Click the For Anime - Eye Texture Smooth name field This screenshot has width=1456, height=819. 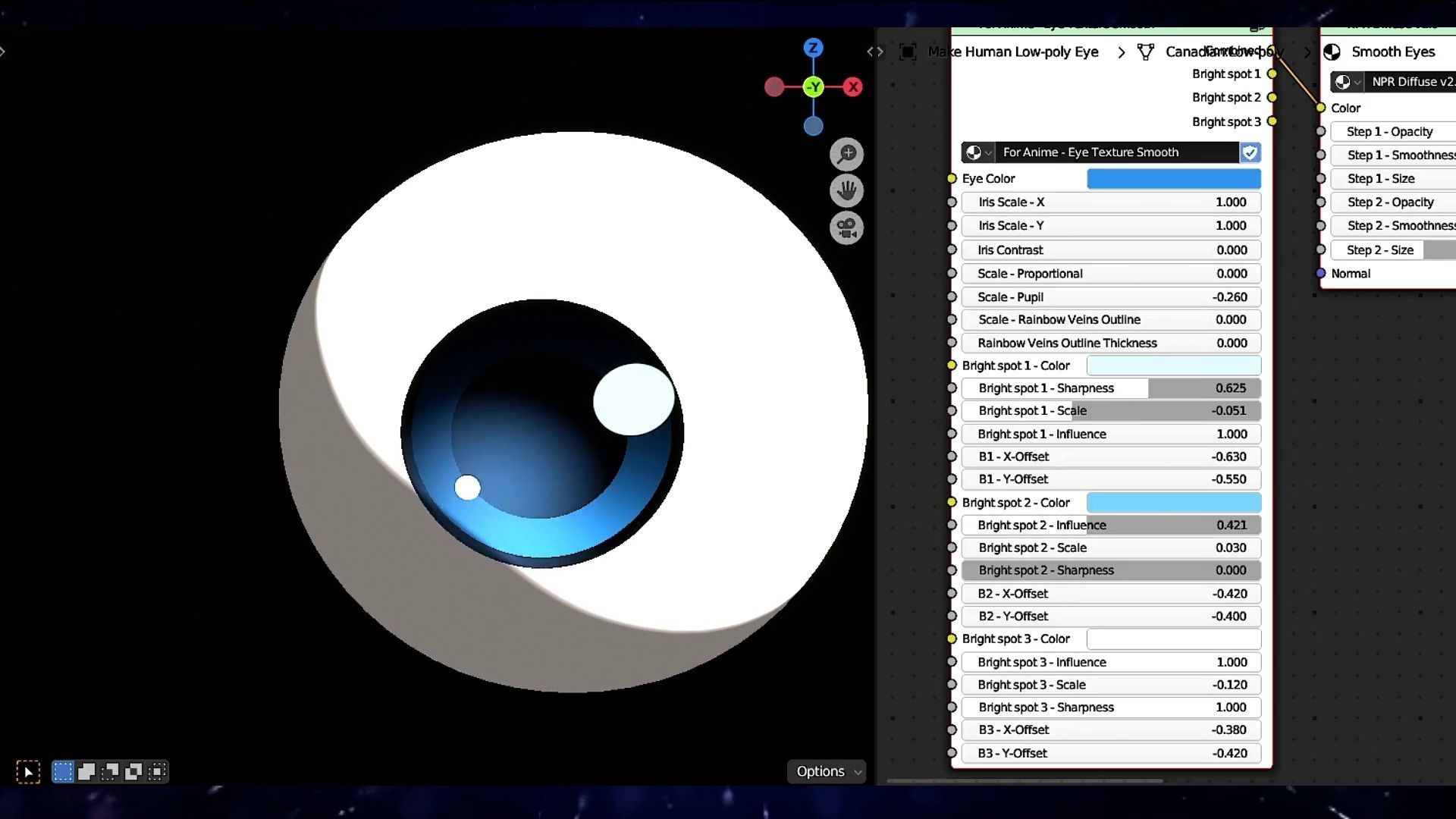coord(1117,152)
